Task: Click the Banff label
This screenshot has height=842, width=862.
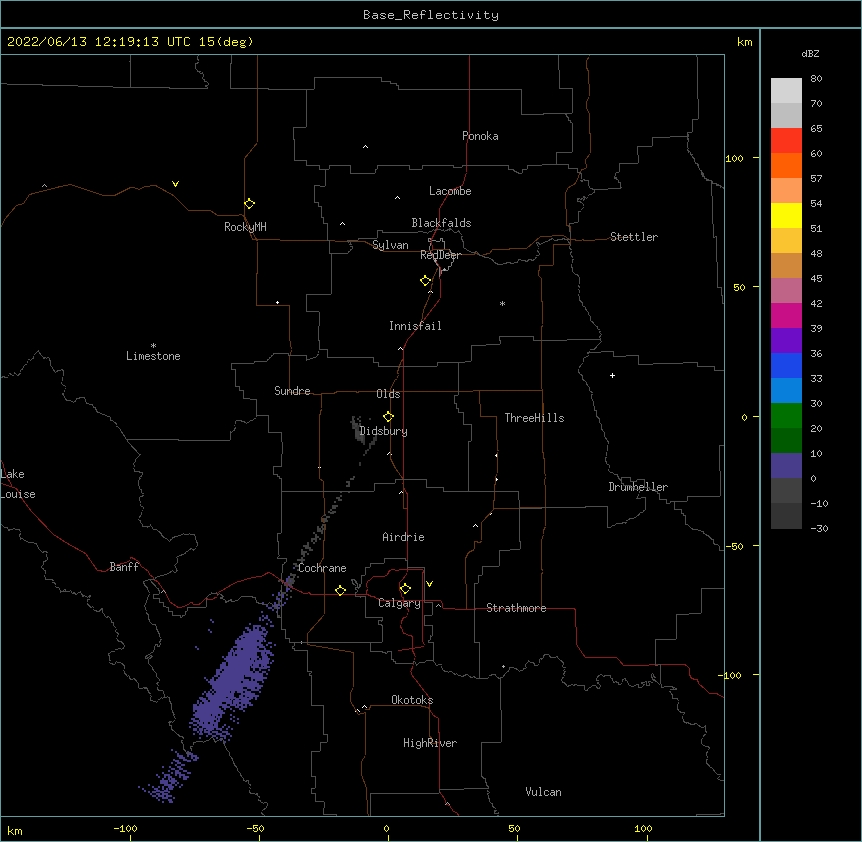Action: 124,567
